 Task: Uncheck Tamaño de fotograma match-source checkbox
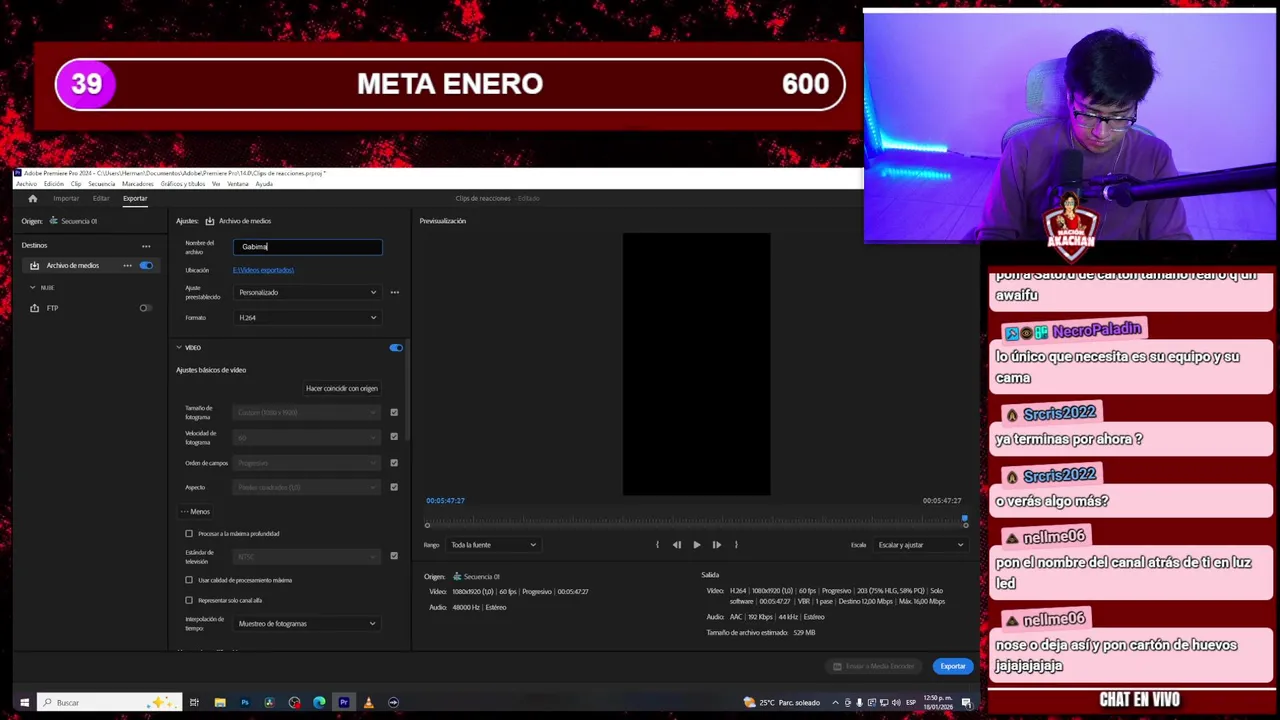coord(394,412)
